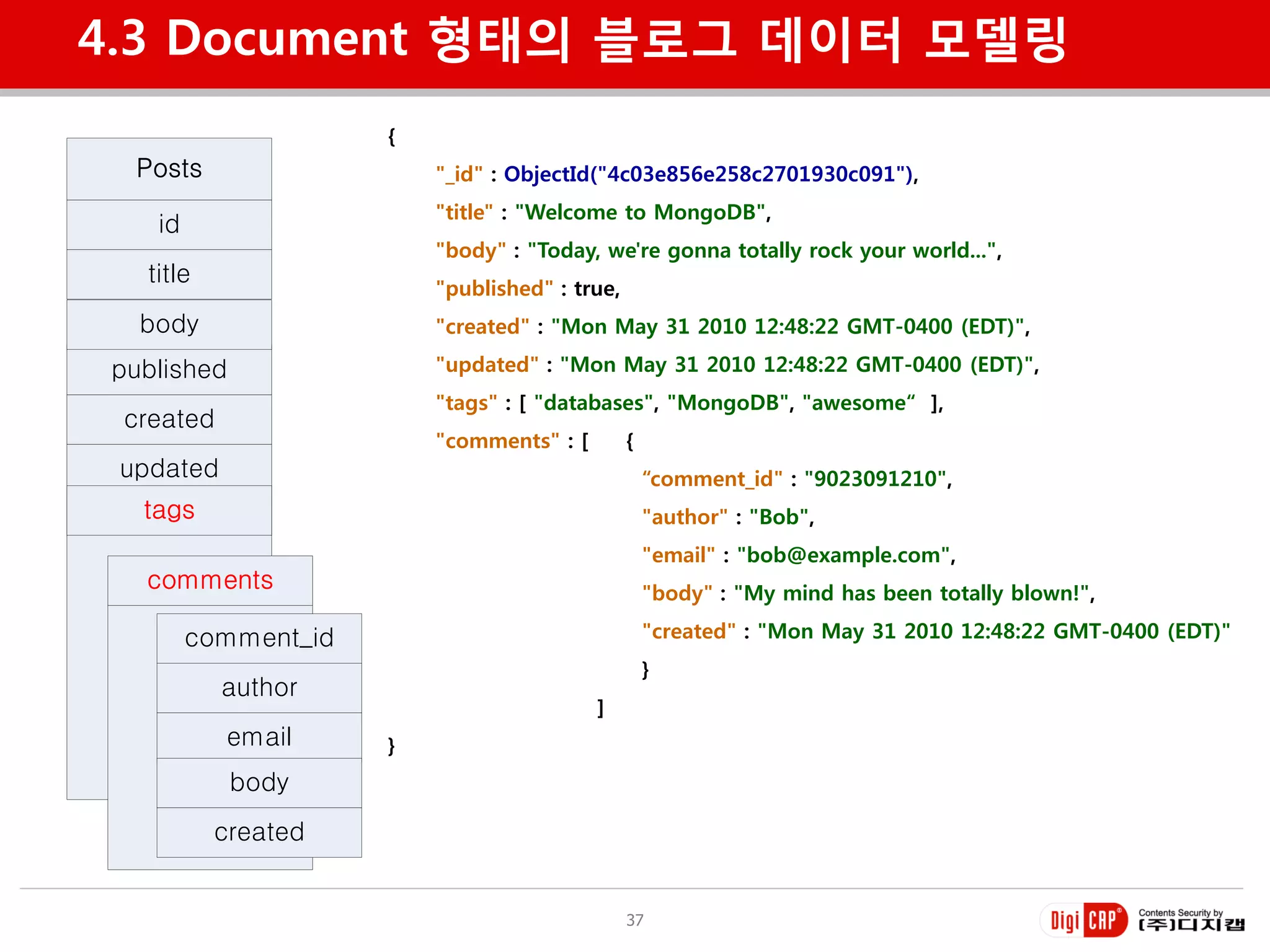
Task: Click "My mind has been totally blown!" text
Action: click(912, 594)
